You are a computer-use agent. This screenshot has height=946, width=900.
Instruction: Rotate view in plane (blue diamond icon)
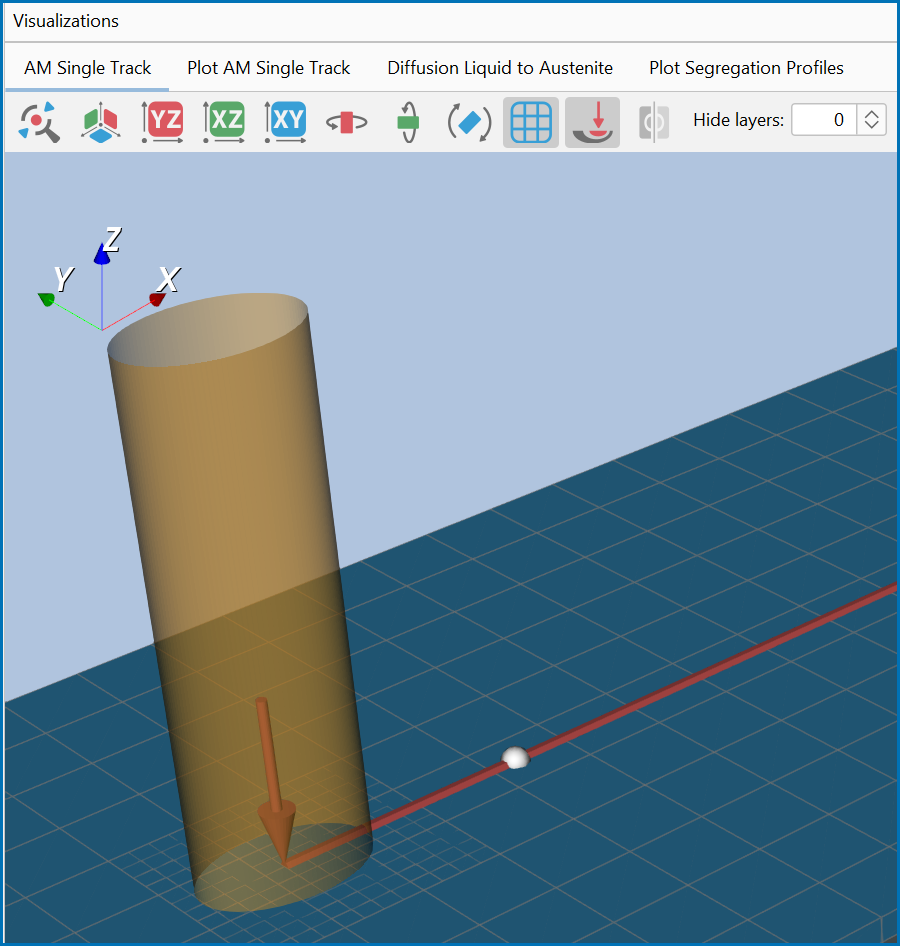pos(469,122)
